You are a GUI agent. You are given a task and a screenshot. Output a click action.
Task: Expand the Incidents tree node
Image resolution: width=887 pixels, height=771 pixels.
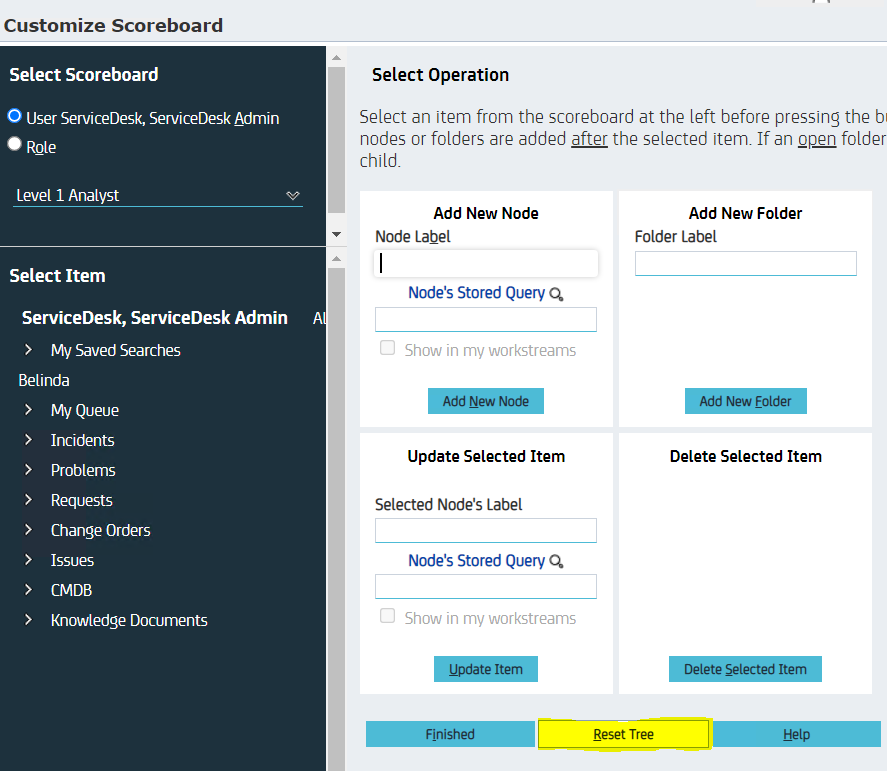pos(29,440)
